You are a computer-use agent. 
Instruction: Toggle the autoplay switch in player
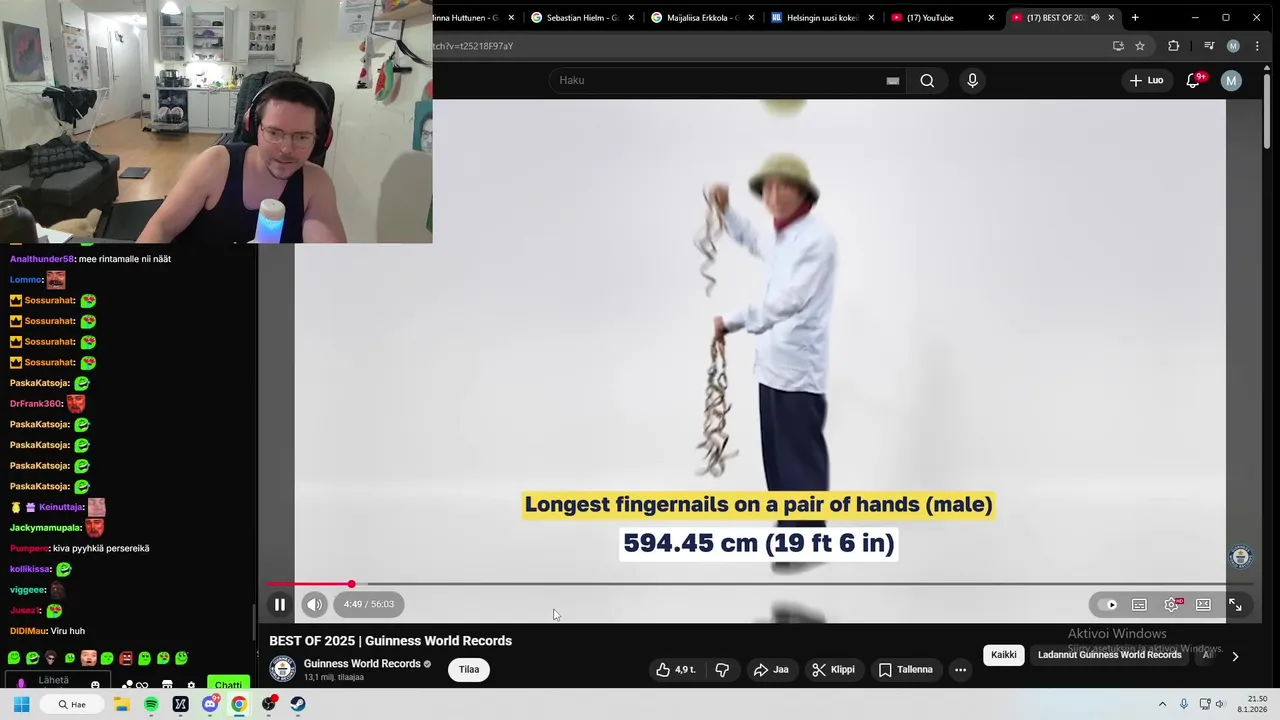point(1107,604)
